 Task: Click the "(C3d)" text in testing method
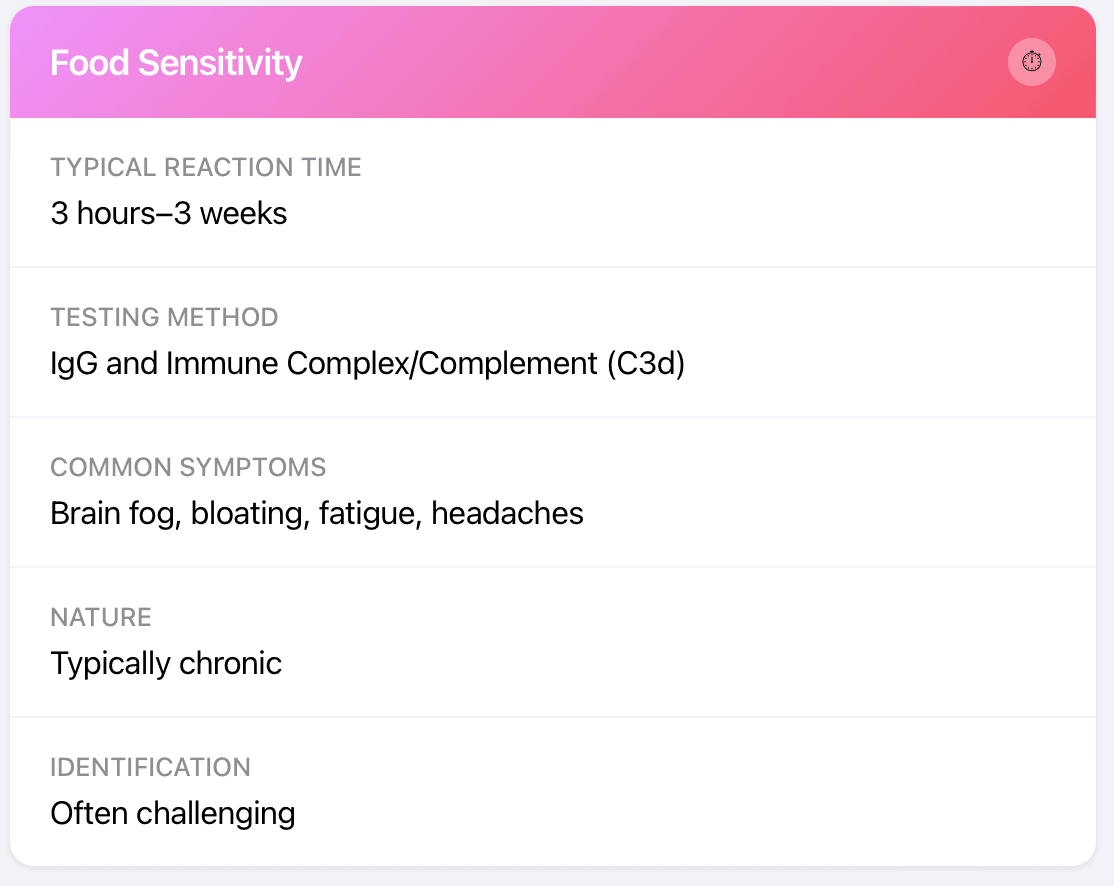645,363
